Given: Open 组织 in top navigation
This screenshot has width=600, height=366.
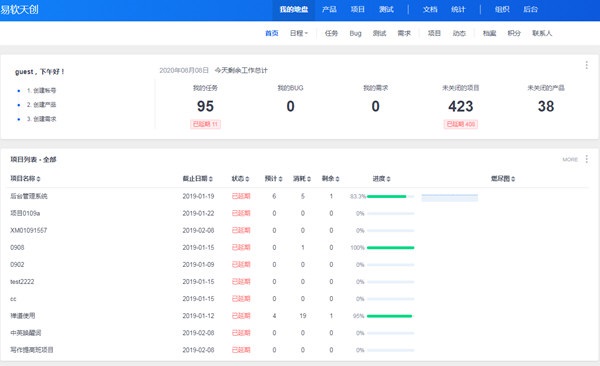Looking at the screenshot, I should click(x=502, y=10).
